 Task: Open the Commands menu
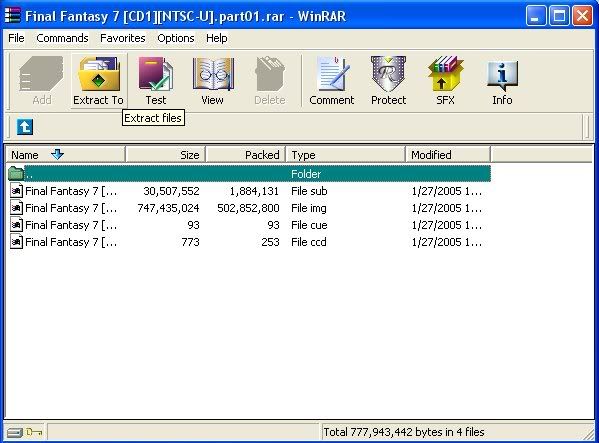pyautogui.click(x=62, y=38)
